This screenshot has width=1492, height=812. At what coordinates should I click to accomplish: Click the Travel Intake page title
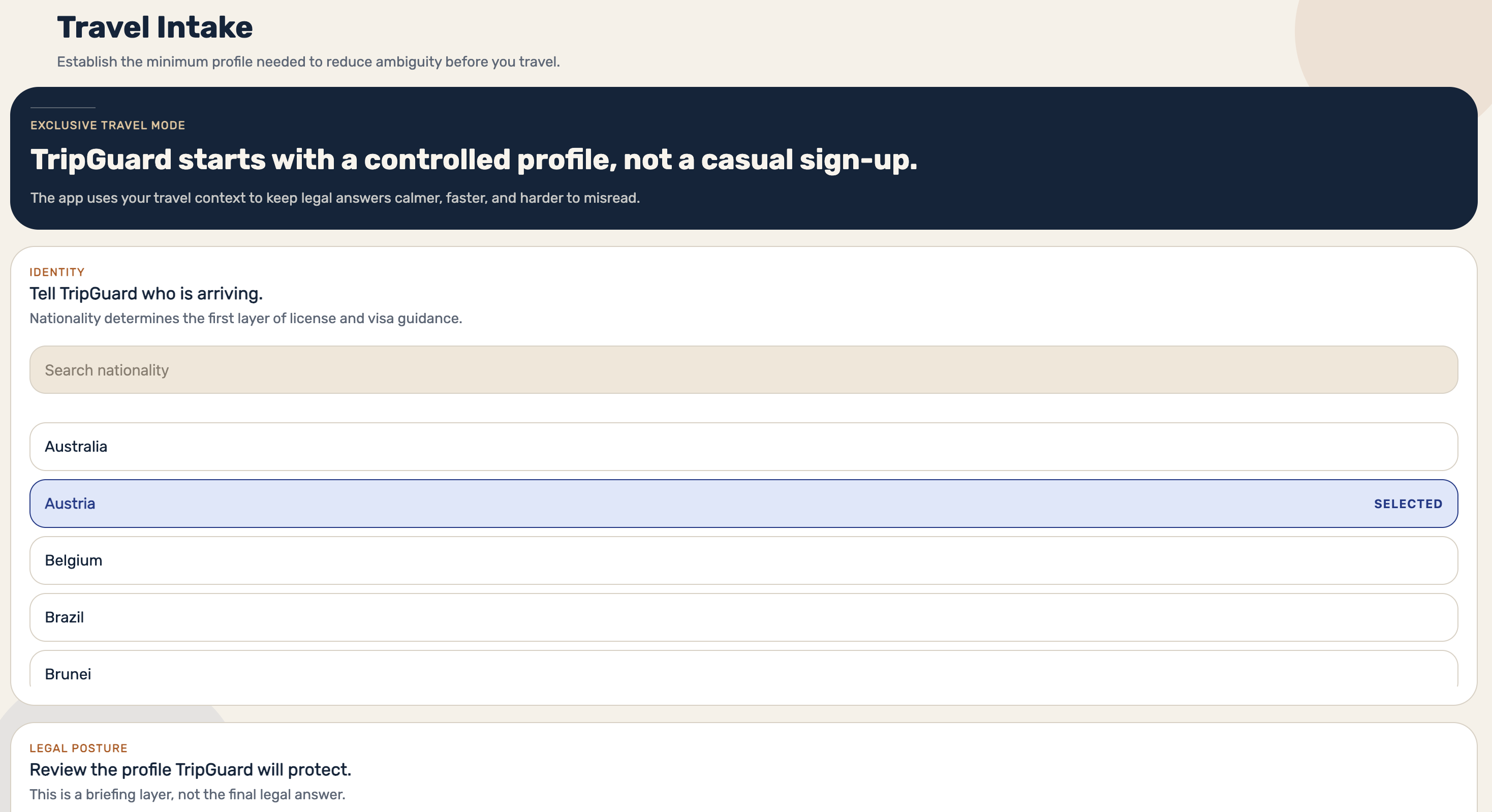point(154,27)
